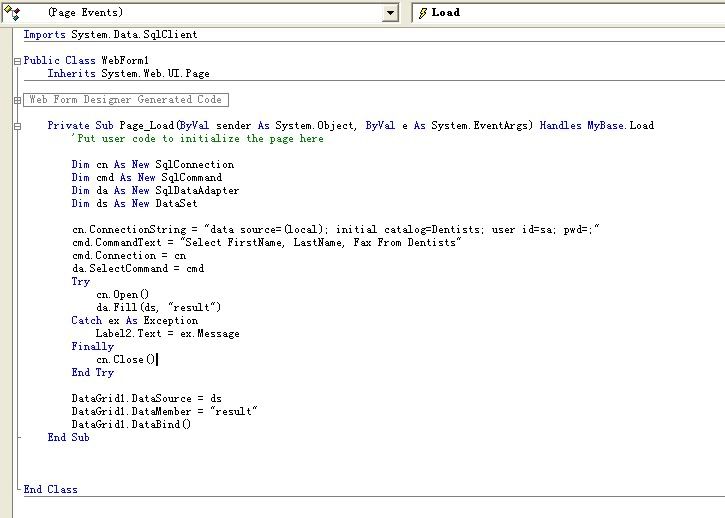Image resolution: width=725 pixels, height=518 pixels.
Task: Click the 'End Class' line
Action: pos(50,489)
